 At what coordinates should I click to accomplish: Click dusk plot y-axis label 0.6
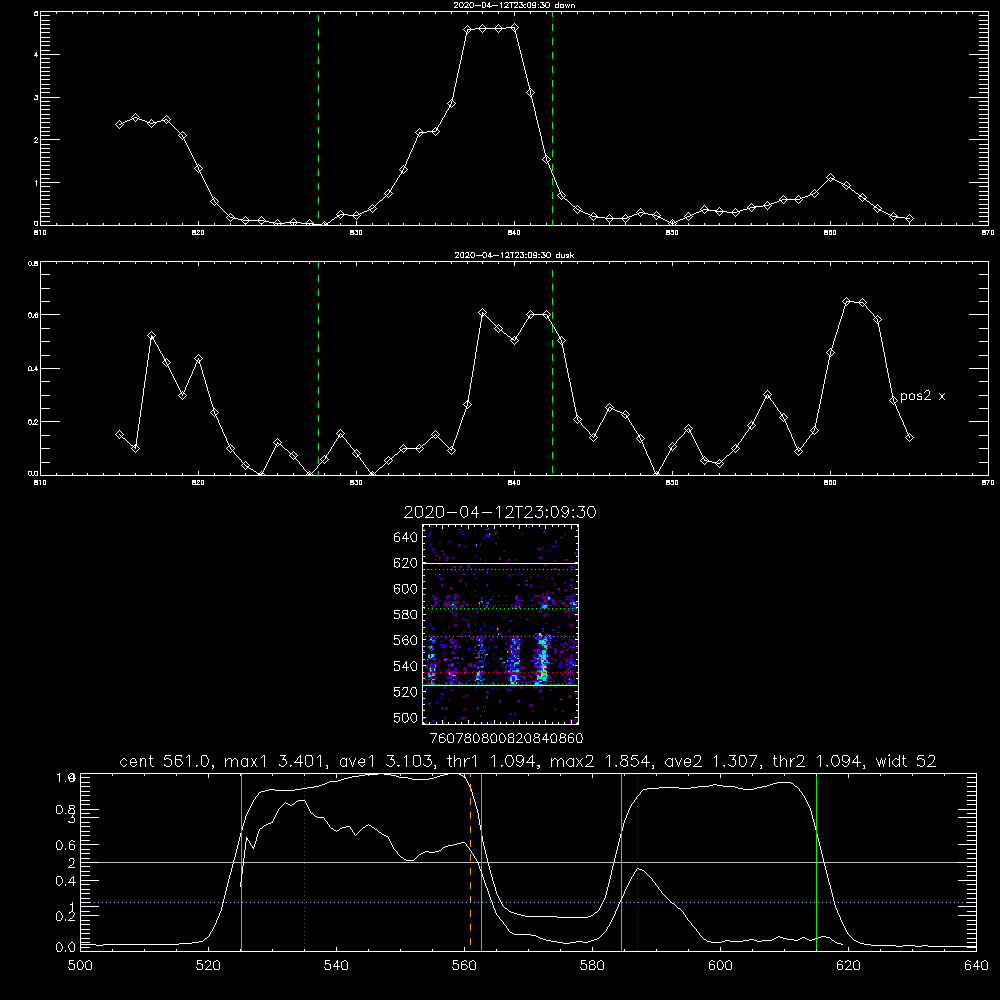33,315
